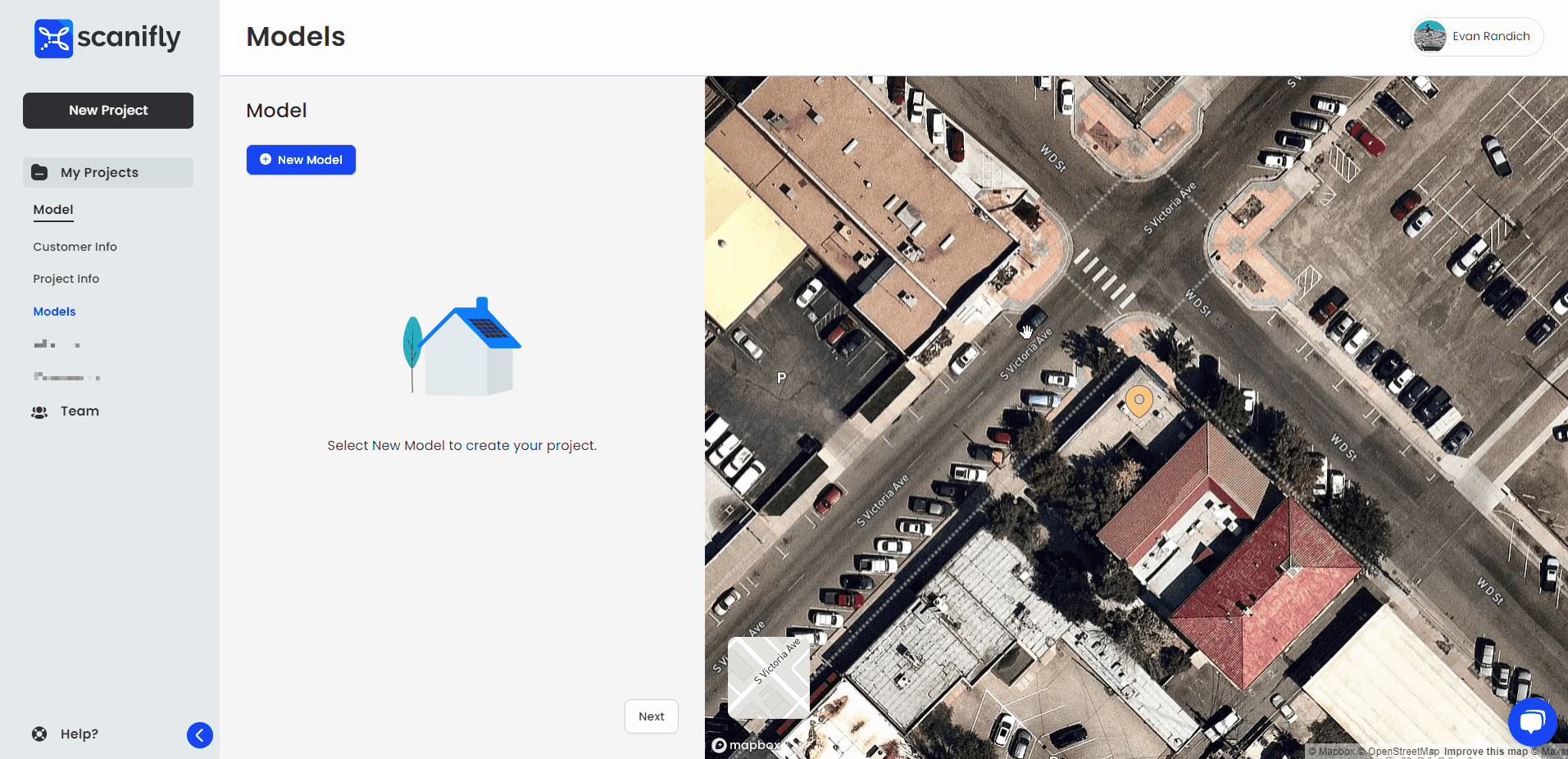Start a New Project
Viewport: 1568px width, 759px height.
point(108,111)
